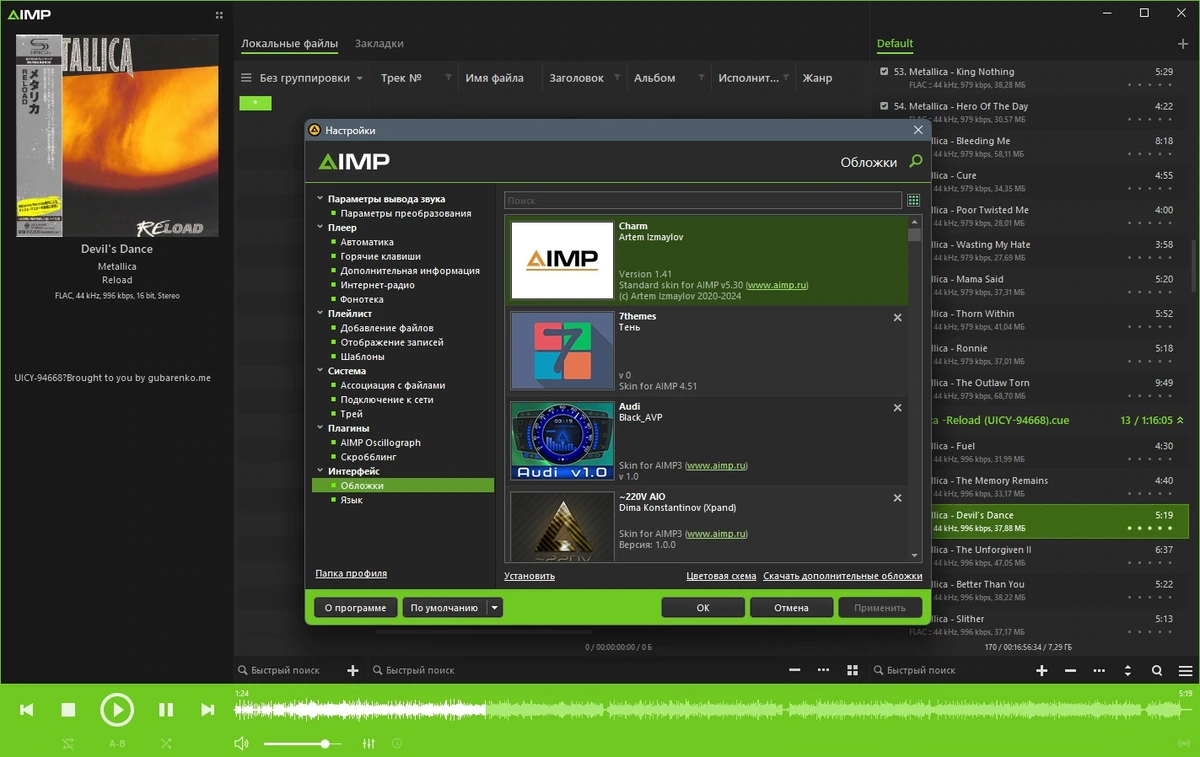Remove the Audi skin with its X
Viewport: 1200px width, 757px height.
(897, 408)
